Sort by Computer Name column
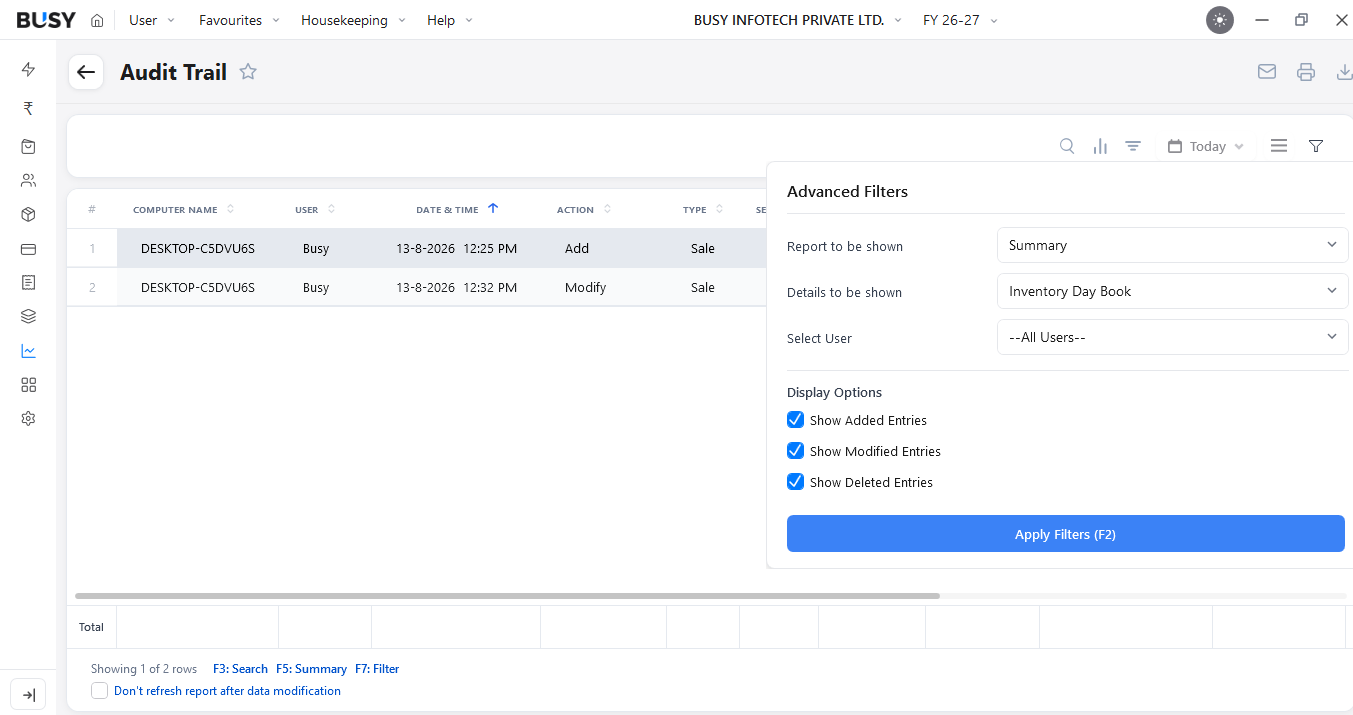This screenshot has width=1353, height=715. (183, 210)
